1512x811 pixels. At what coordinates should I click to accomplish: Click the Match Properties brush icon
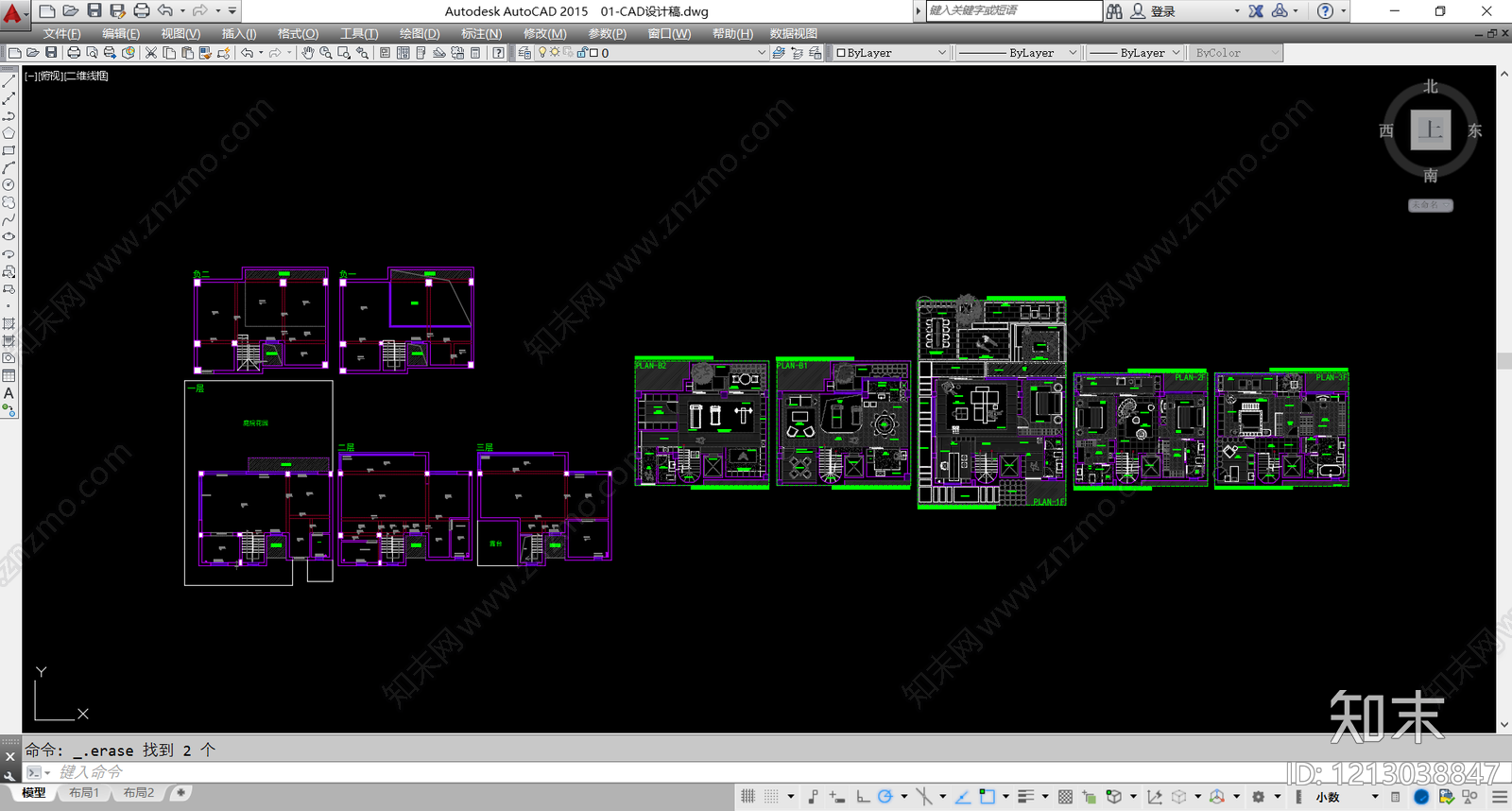224,53
